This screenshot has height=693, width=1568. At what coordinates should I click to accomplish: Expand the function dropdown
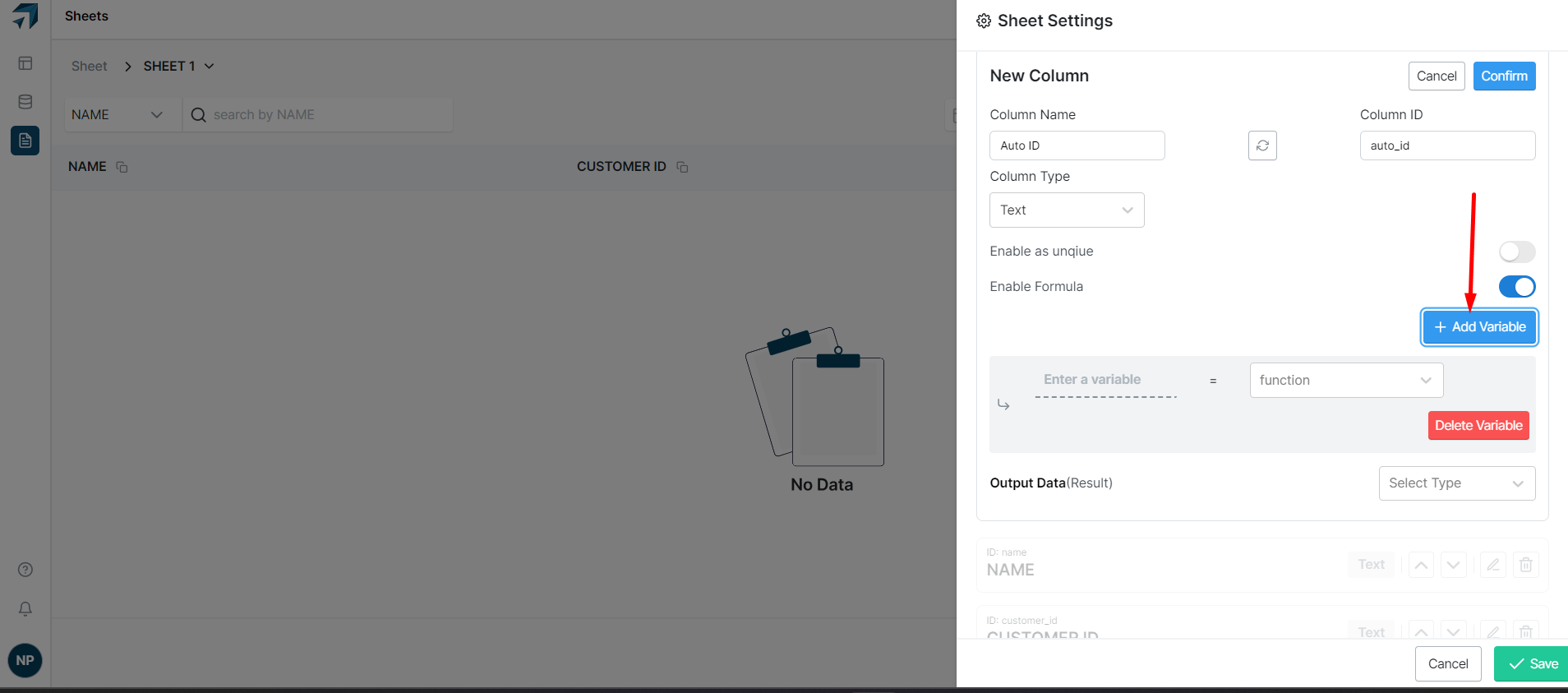point(1345,381)
